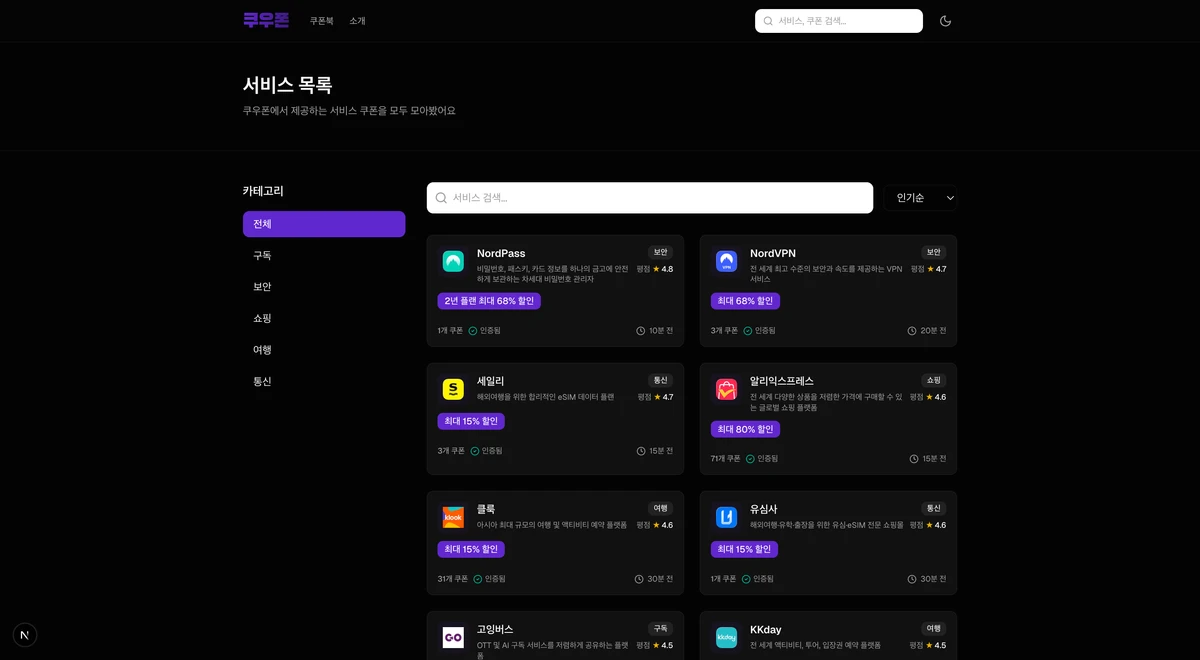The height and width of the screenshot is (660, 1200).
Task: Click 쇼핑 tag on 알리익스프레스 card
Action: [x=934, y=381]
